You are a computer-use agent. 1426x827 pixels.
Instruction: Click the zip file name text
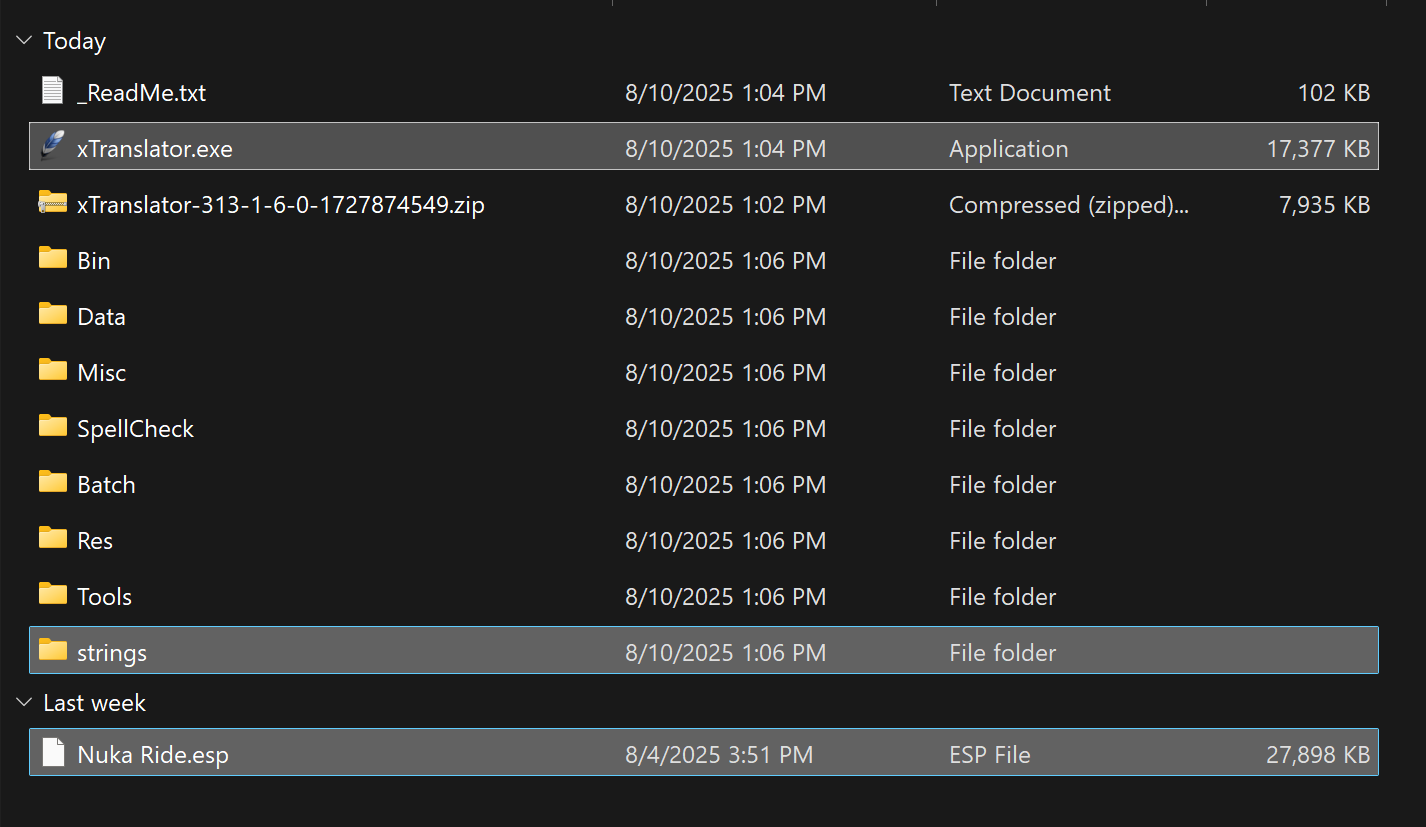coord(281,205)
